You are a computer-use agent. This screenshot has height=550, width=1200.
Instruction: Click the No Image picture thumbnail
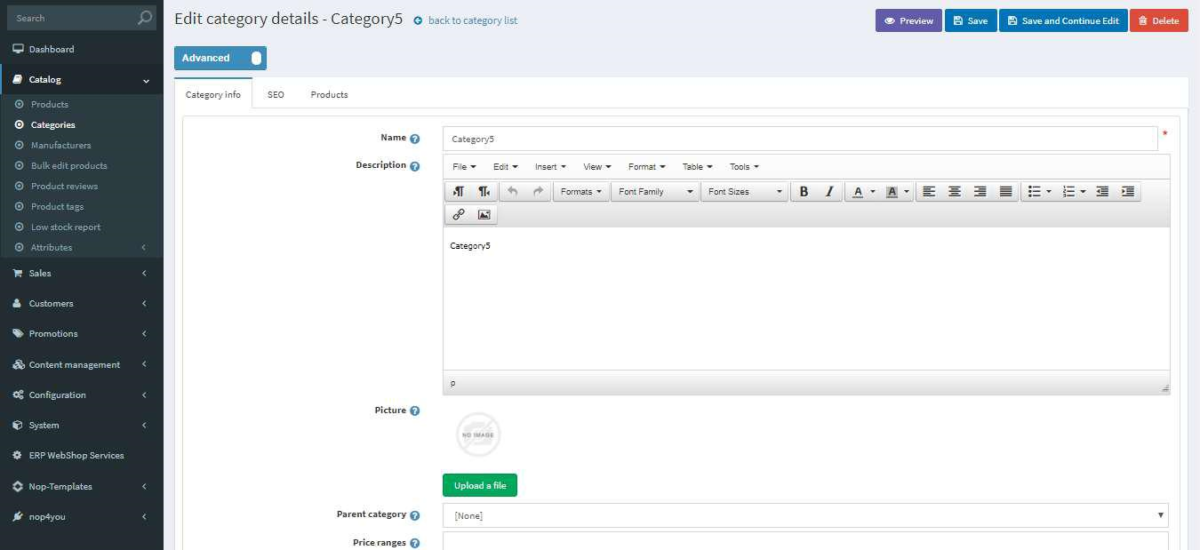pyautogui.click(x=479, y=435)
